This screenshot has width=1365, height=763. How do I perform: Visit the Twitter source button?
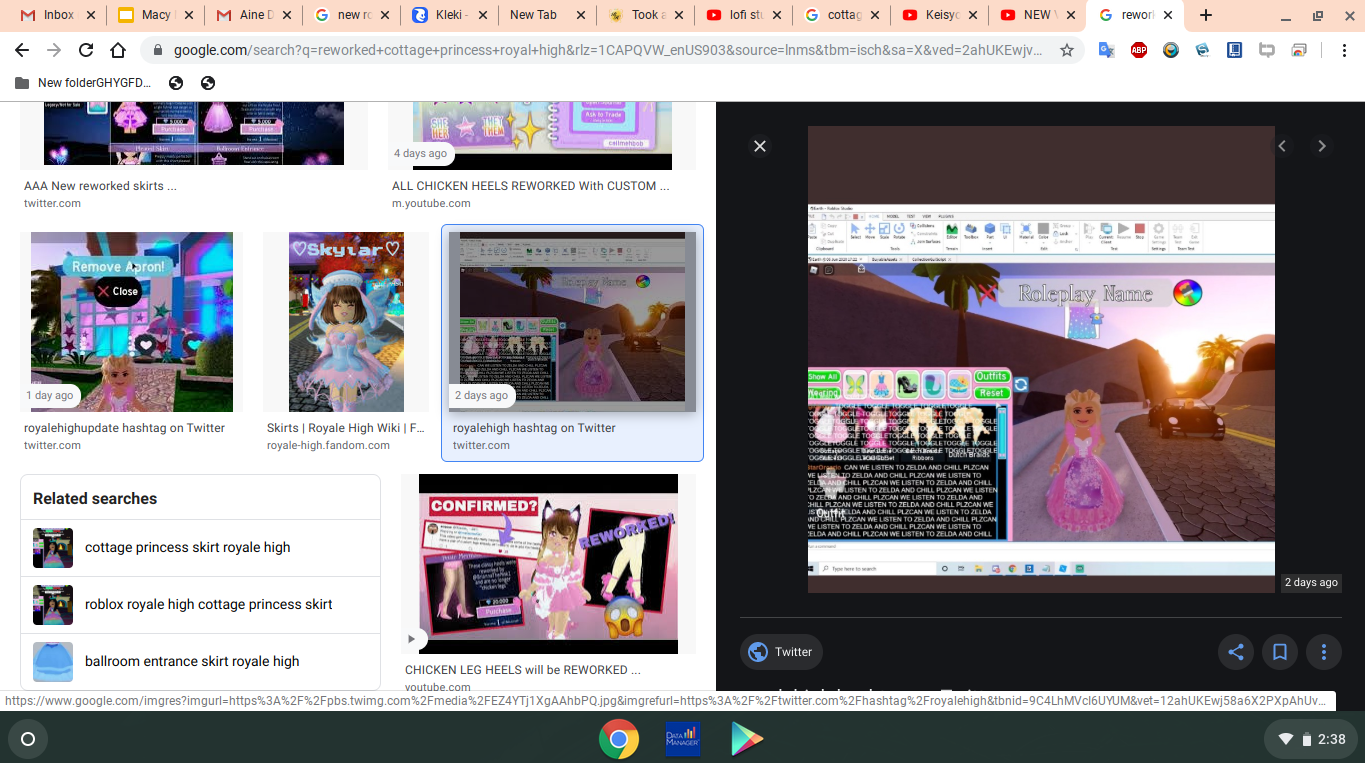[x=781, y=652]
